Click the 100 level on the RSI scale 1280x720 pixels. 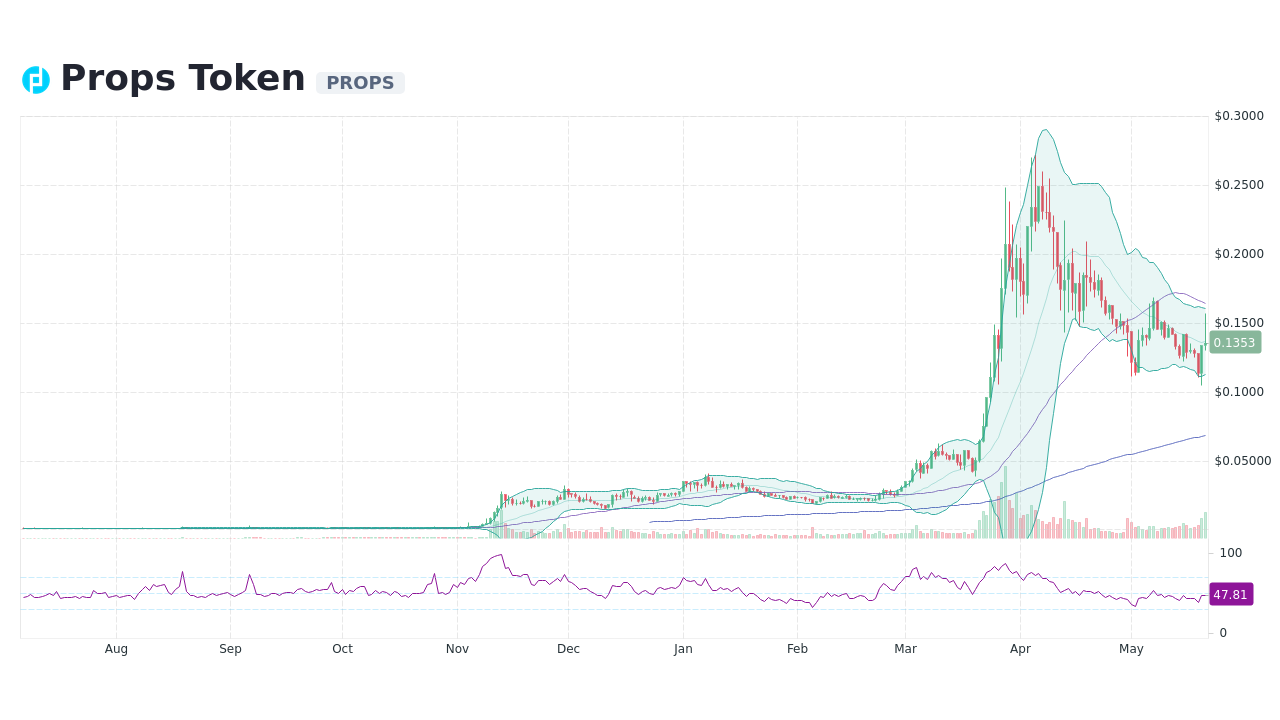(1229, 553)
